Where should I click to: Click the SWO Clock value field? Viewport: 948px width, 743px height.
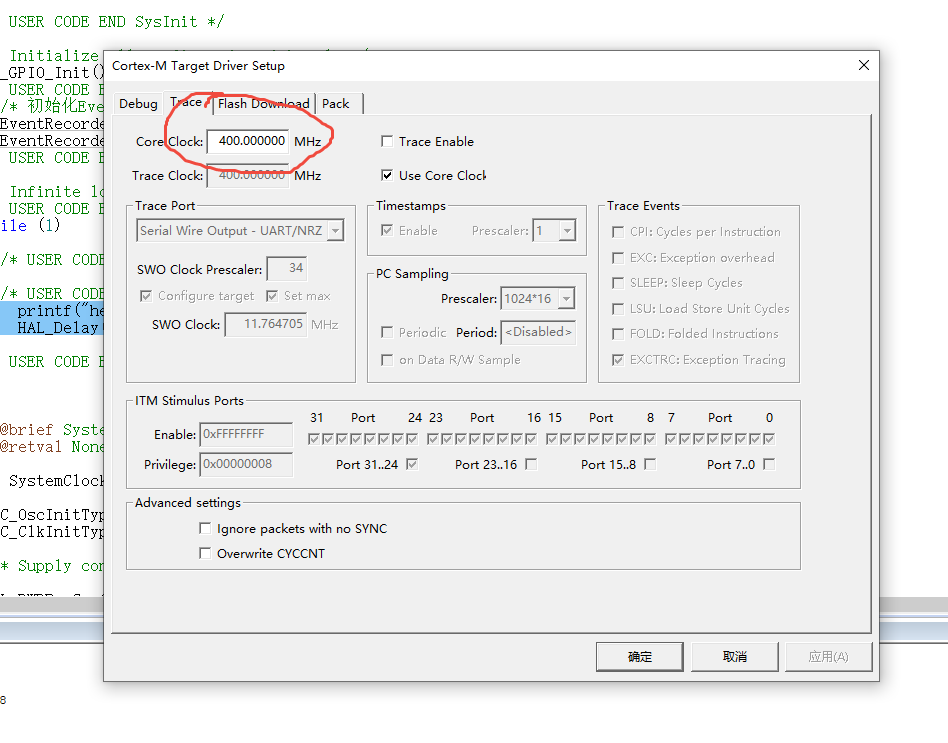tap(266, 324)
